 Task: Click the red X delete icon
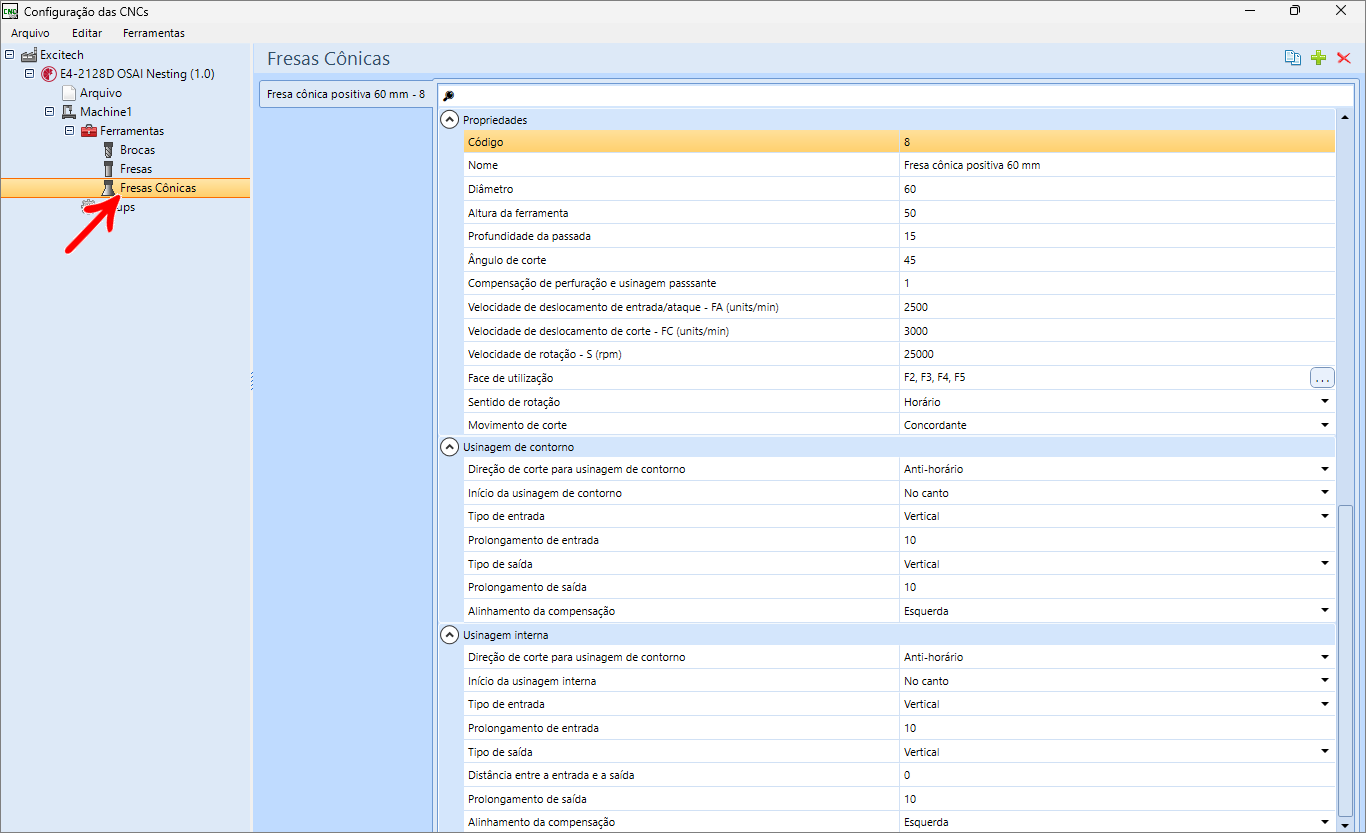[x=1344, y=58]
